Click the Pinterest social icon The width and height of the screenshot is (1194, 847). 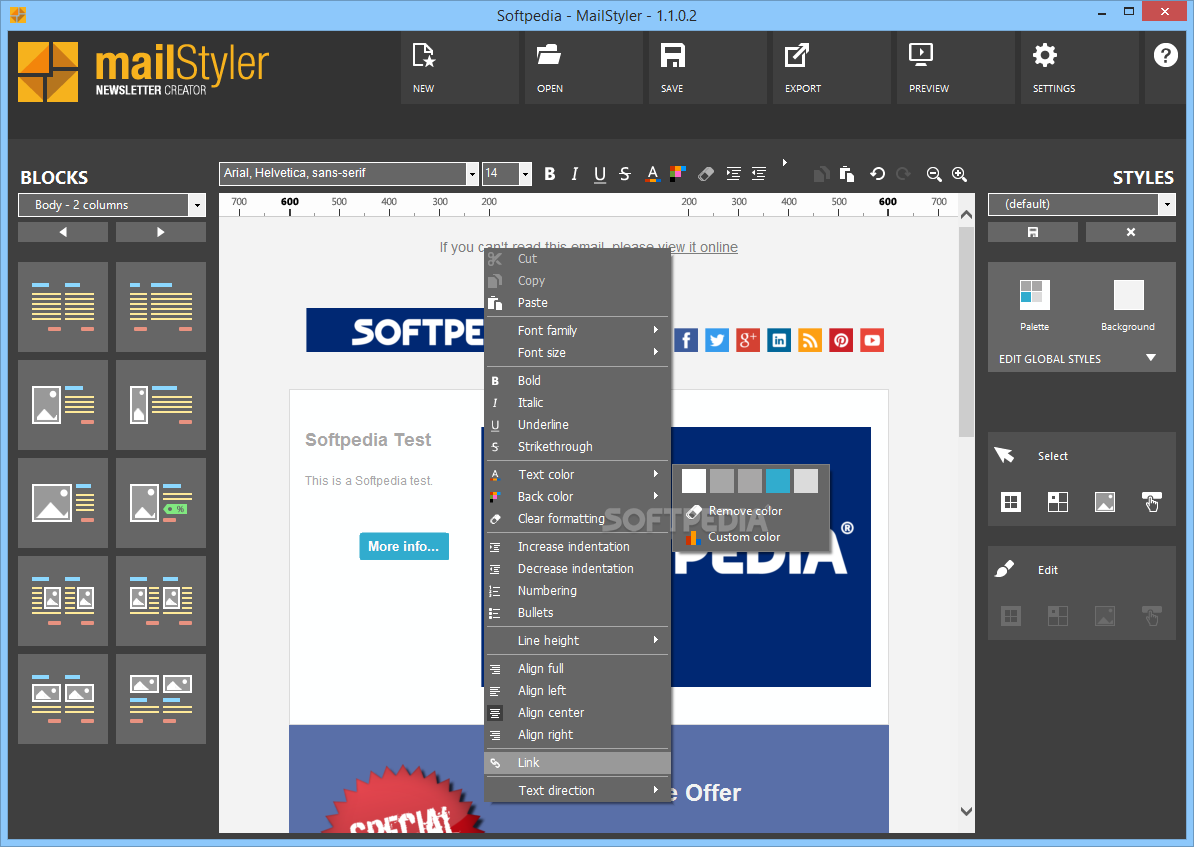(841, 340)
